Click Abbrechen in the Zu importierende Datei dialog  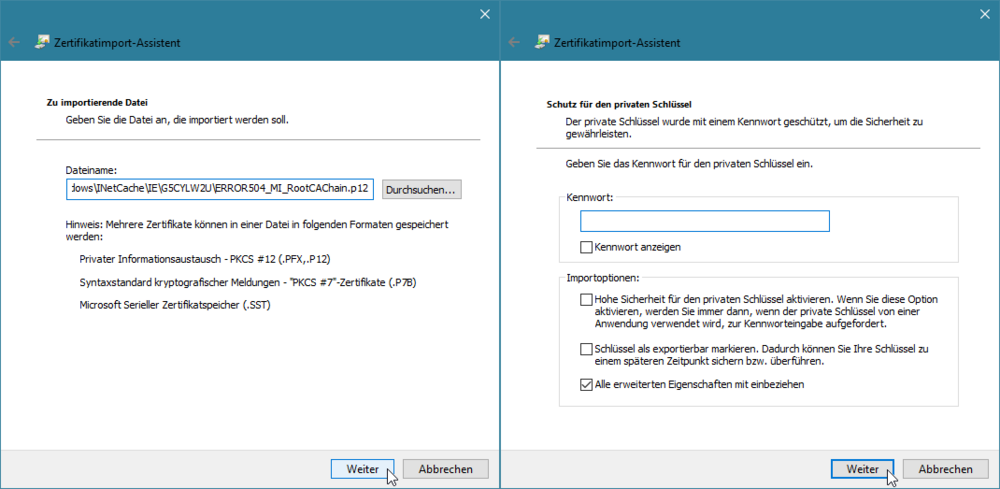click(446, 469)
